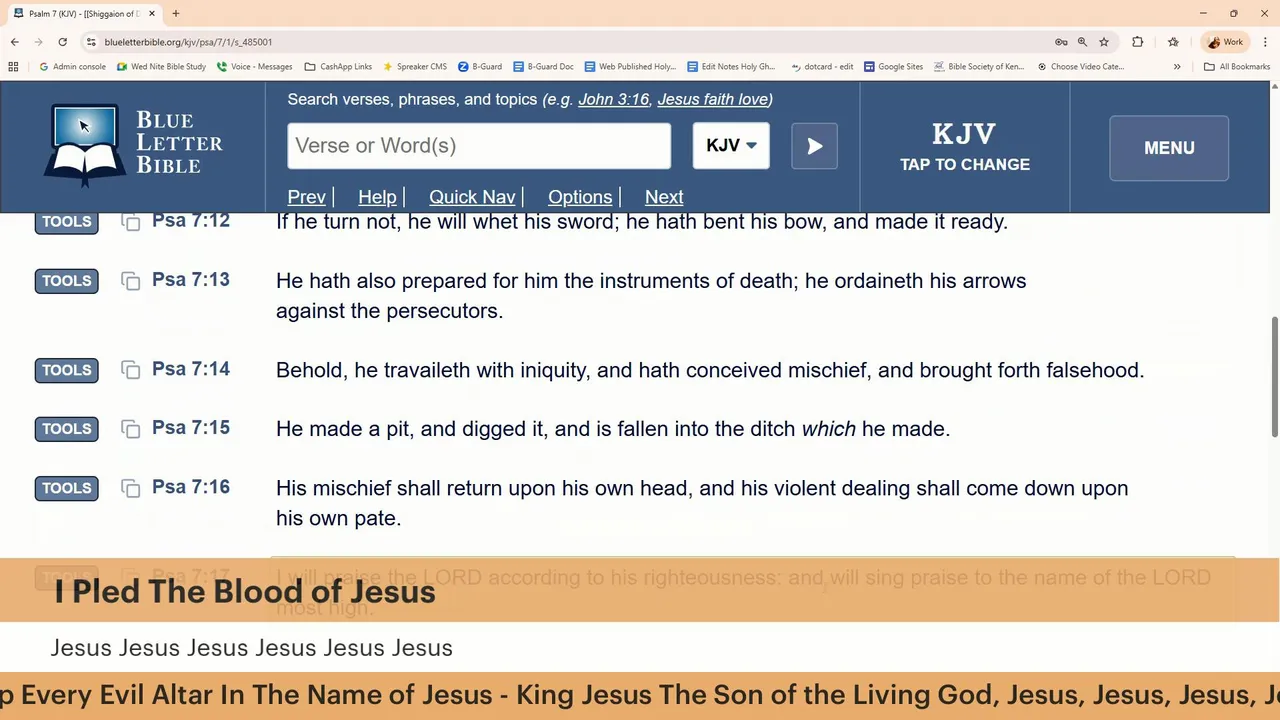Click Help link
The height and width of the screenshot is (720, 1280).
[377, 197]
